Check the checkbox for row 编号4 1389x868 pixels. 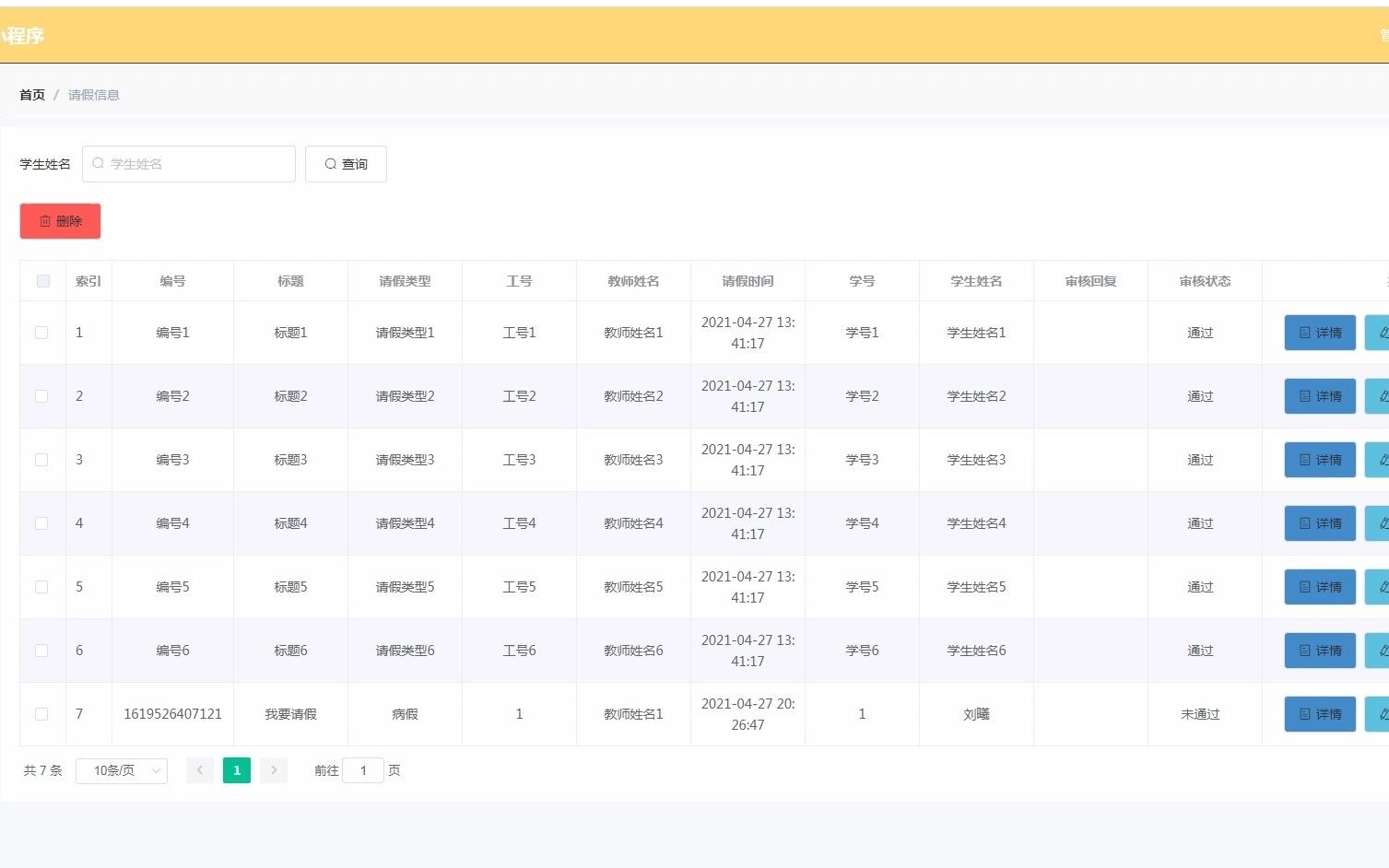pyautogui.click(x=41, y=523)
